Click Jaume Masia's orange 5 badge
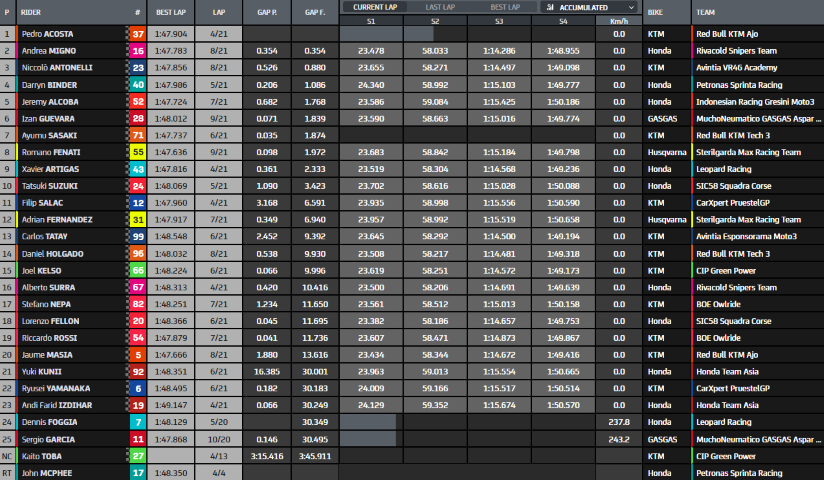 [x=137, y=355]
